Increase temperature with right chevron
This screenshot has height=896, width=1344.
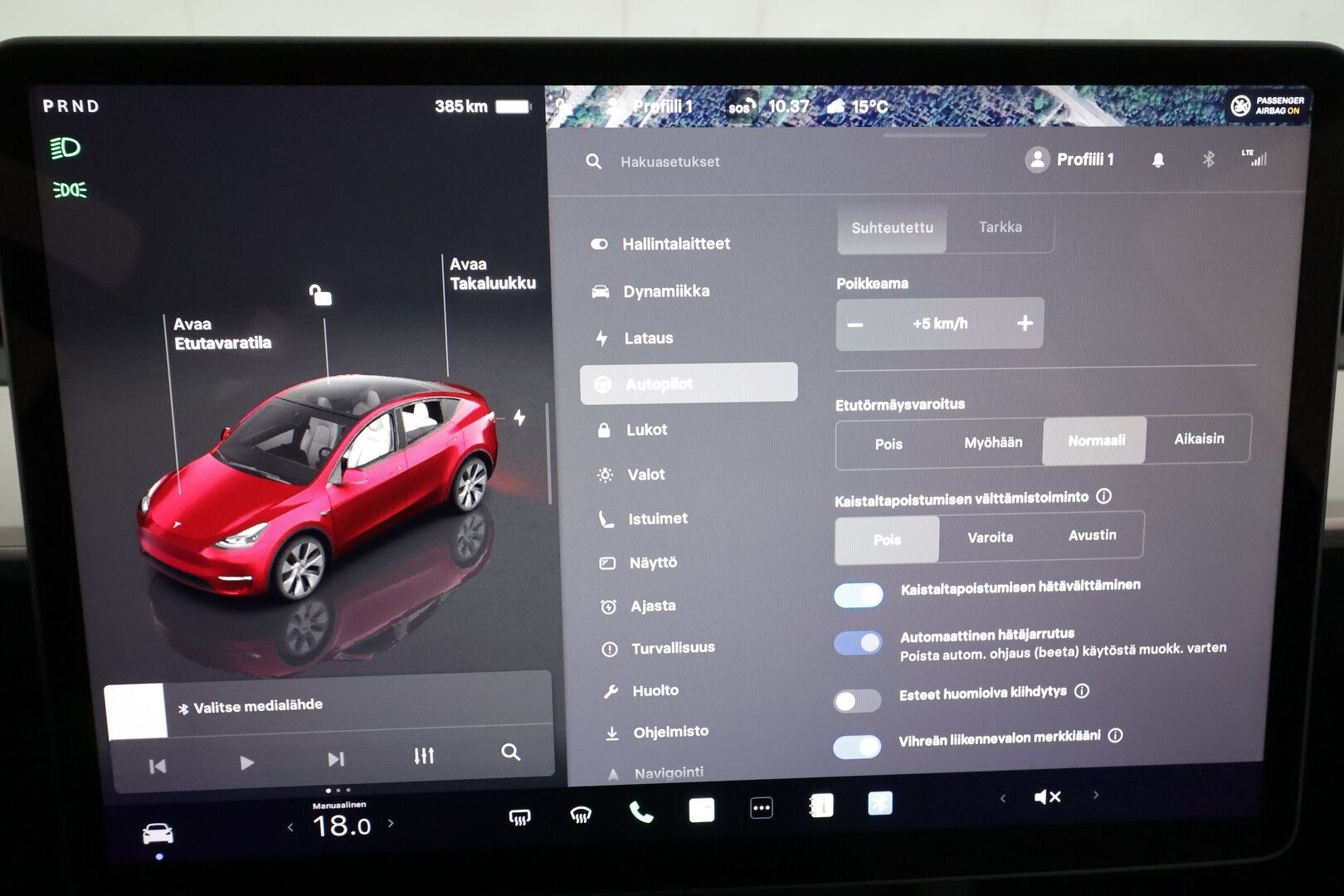tap(391, 824)
